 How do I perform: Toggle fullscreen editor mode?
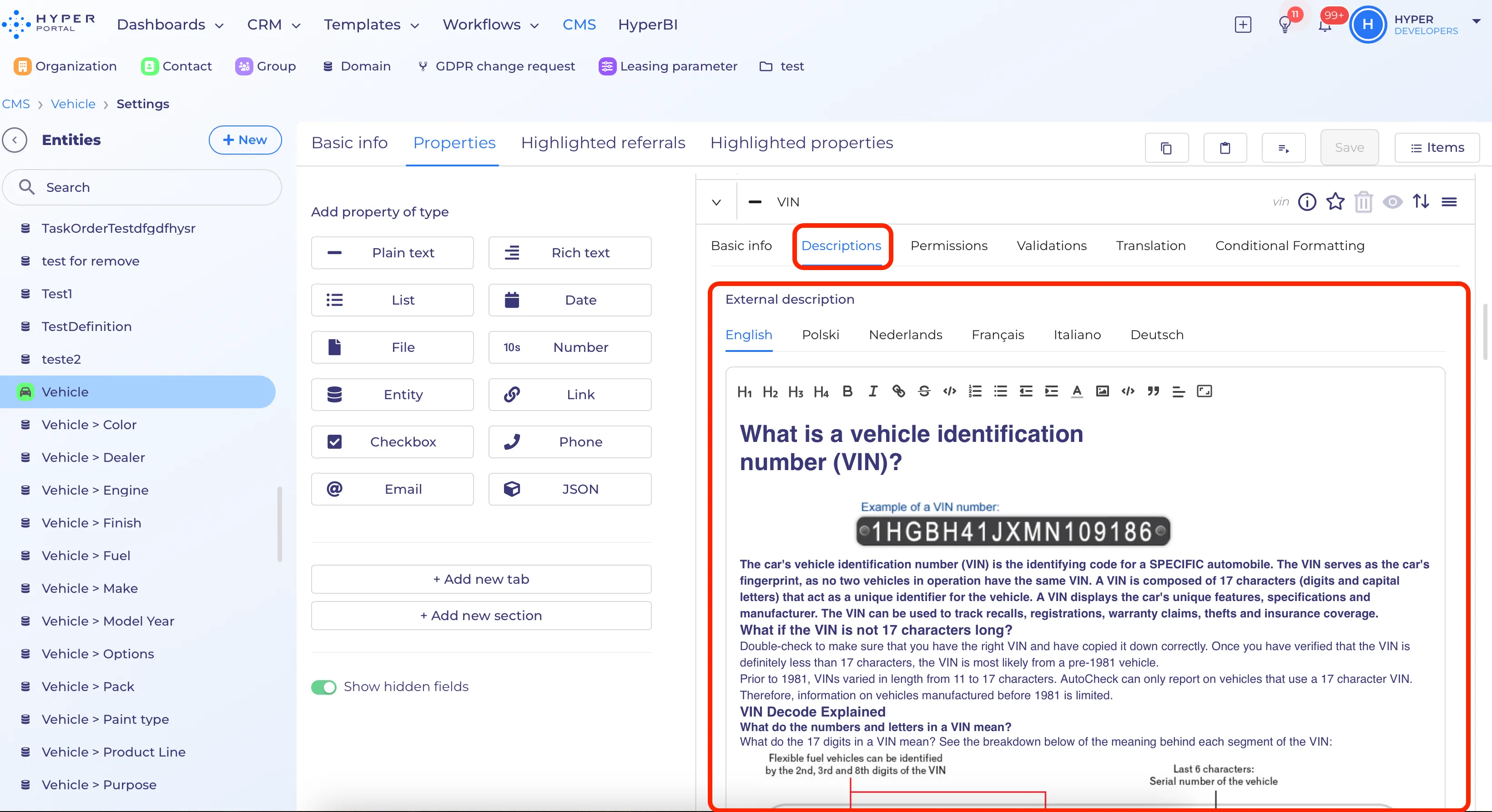1204,391
